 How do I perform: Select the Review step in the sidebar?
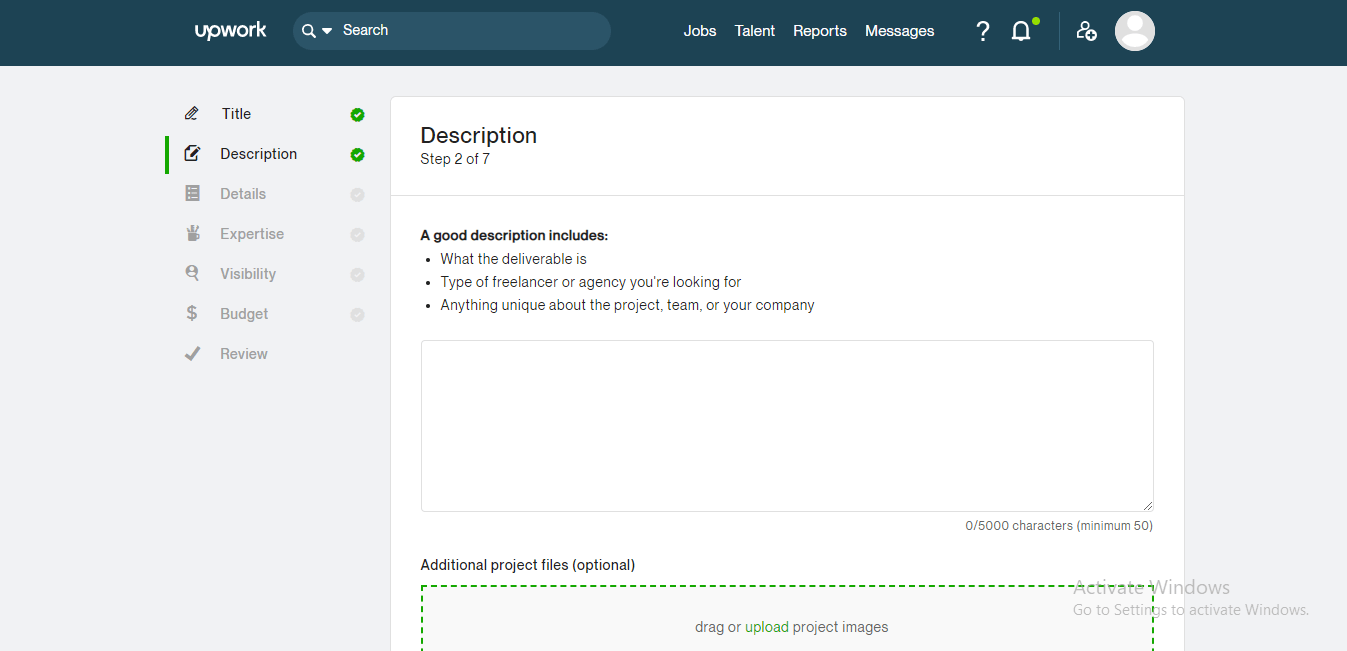[243, 354]
